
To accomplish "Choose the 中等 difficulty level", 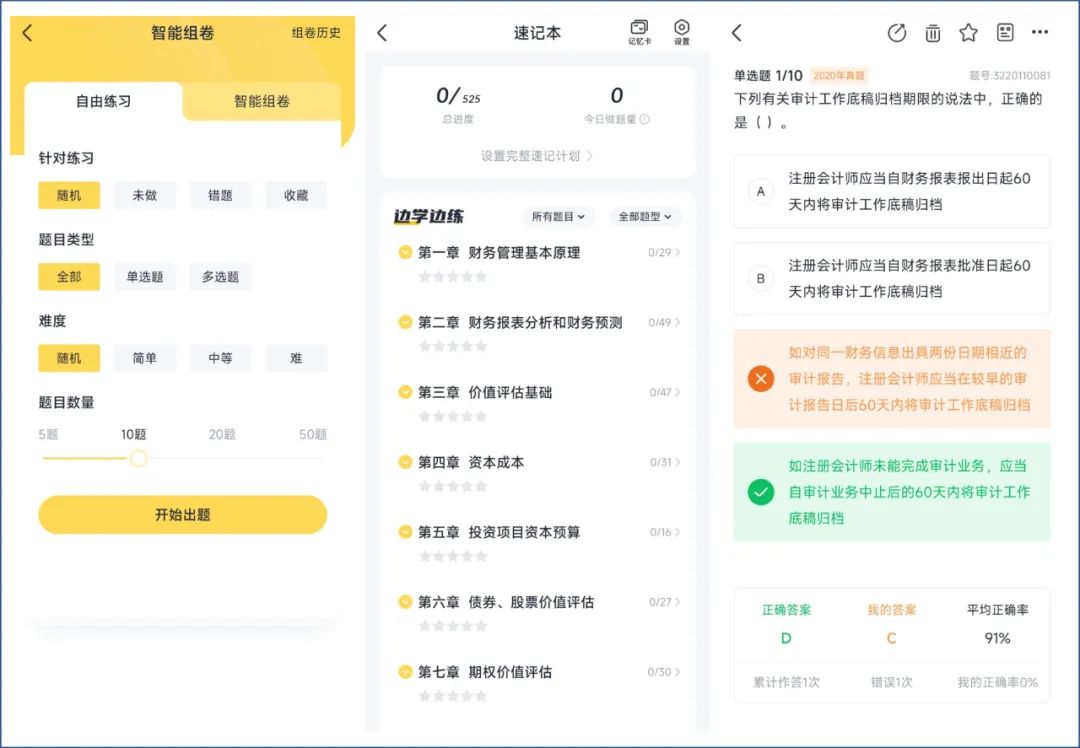I will tap(220, 358).
